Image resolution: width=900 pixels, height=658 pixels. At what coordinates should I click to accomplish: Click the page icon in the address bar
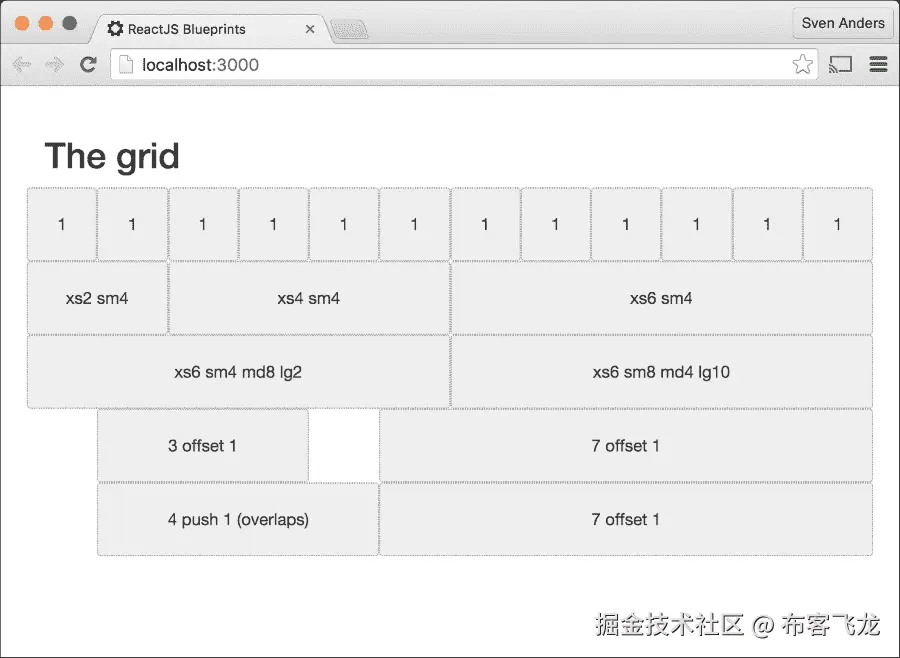[126, 63]
